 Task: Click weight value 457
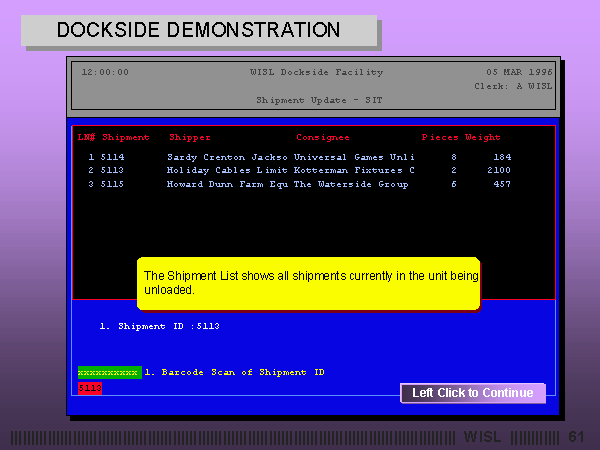(x=502, y=184)
